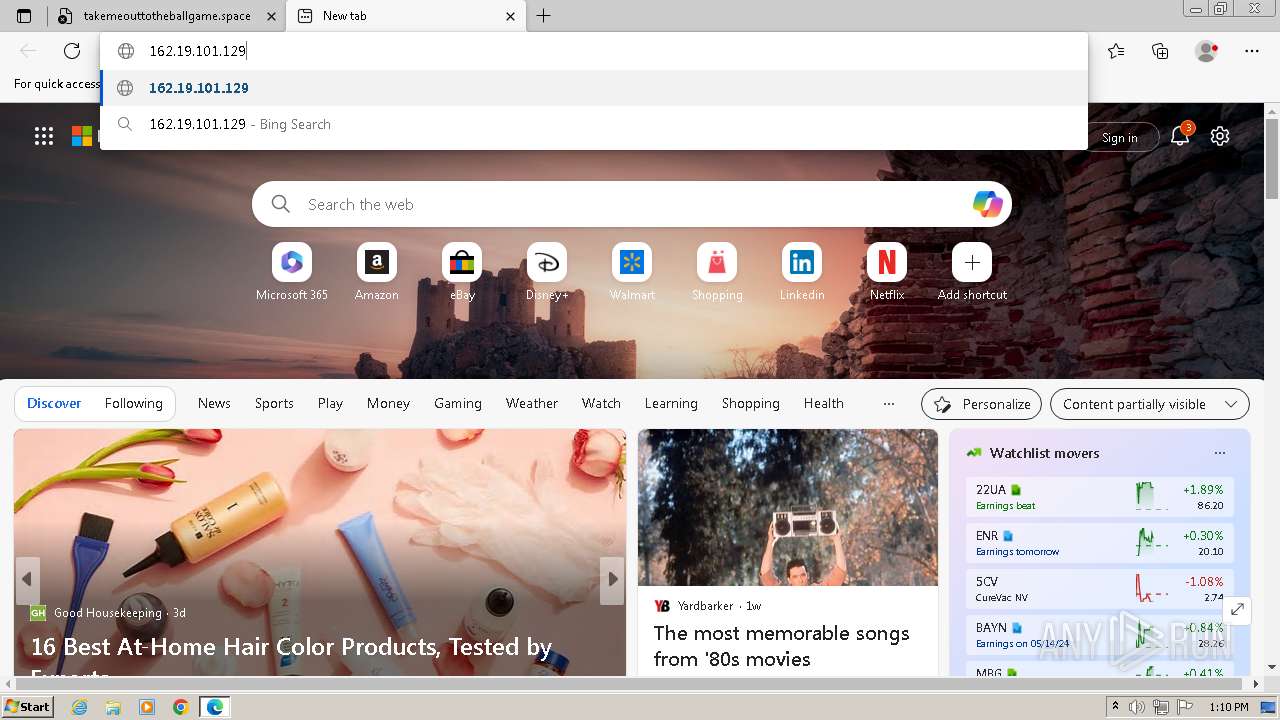Image resolution: width=1280 pixels, height=720 pixels.
Task: Open the notifications bell icon
Action: [x=1180, y=136]
